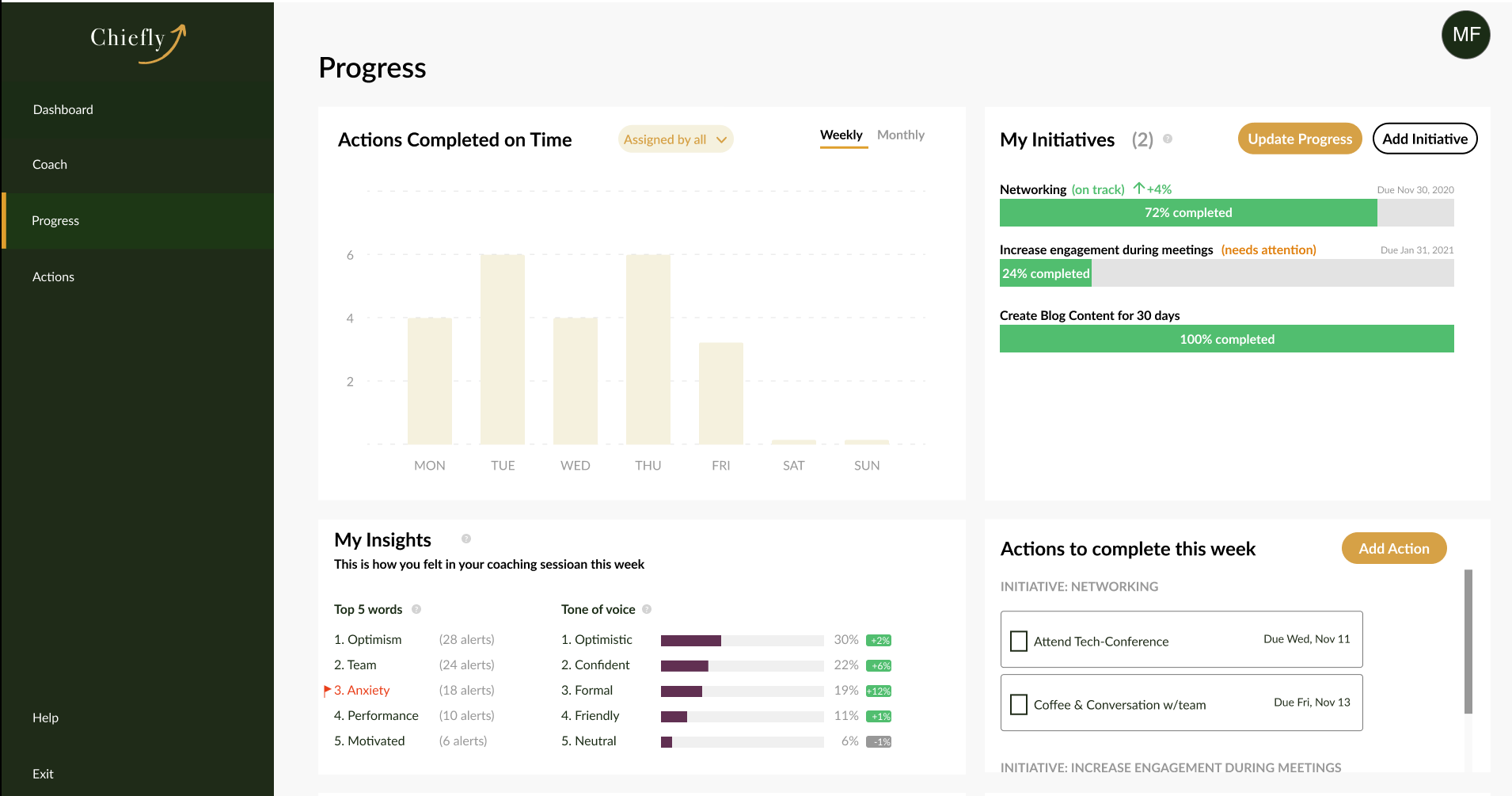Switch to the Monthly view

click(900, 135)
